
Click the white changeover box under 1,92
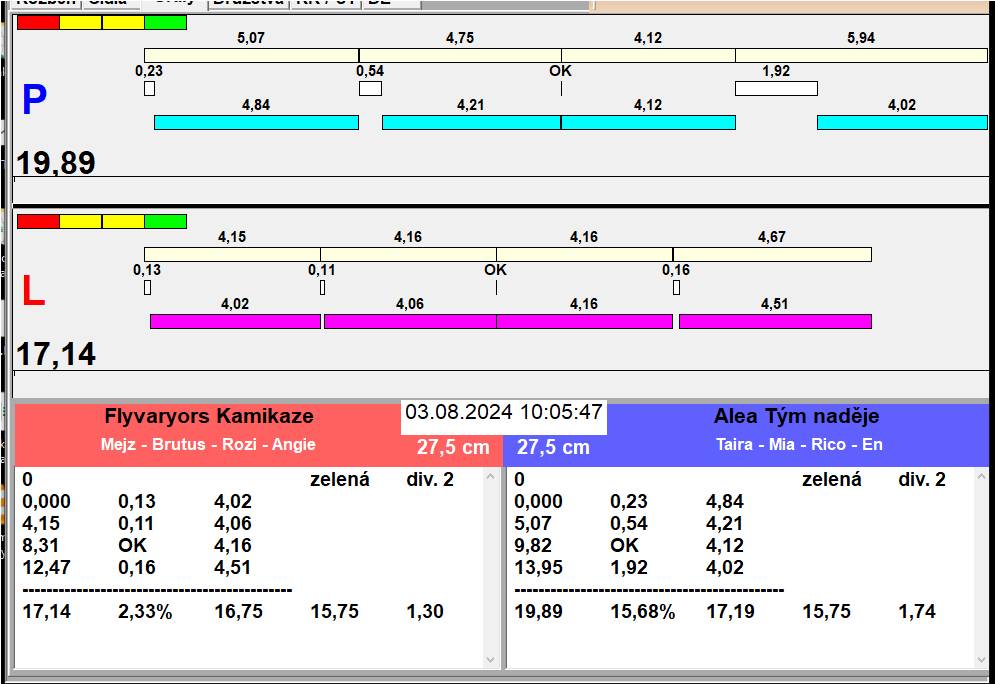776,88
